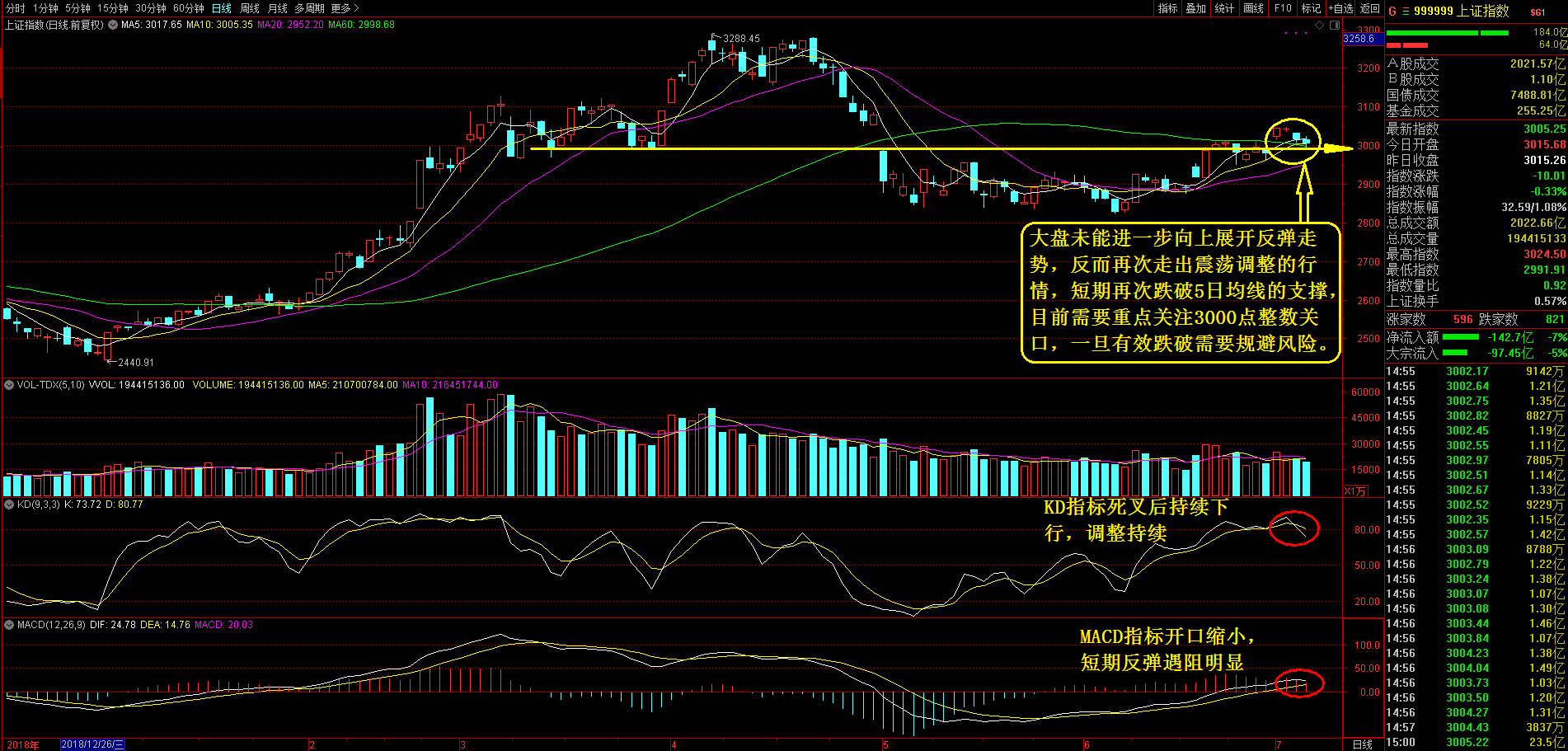Screen dimensions: 1568x751
Task: Open the MACD(12,26,9) indicator dropdown
Action: 9,625
